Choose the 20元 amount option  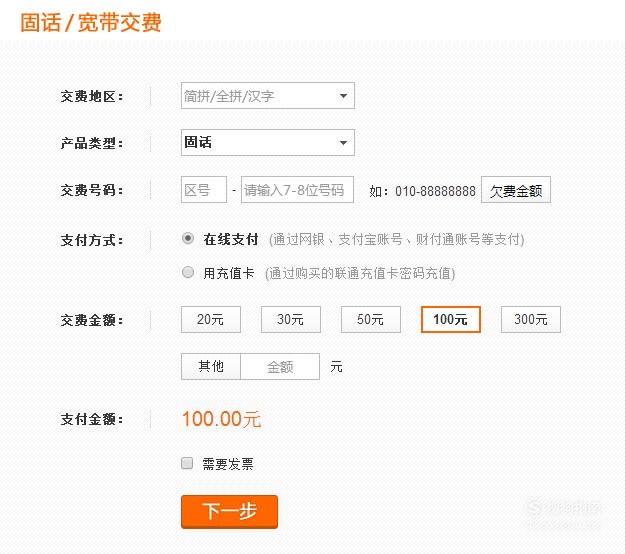pos(211,319)
